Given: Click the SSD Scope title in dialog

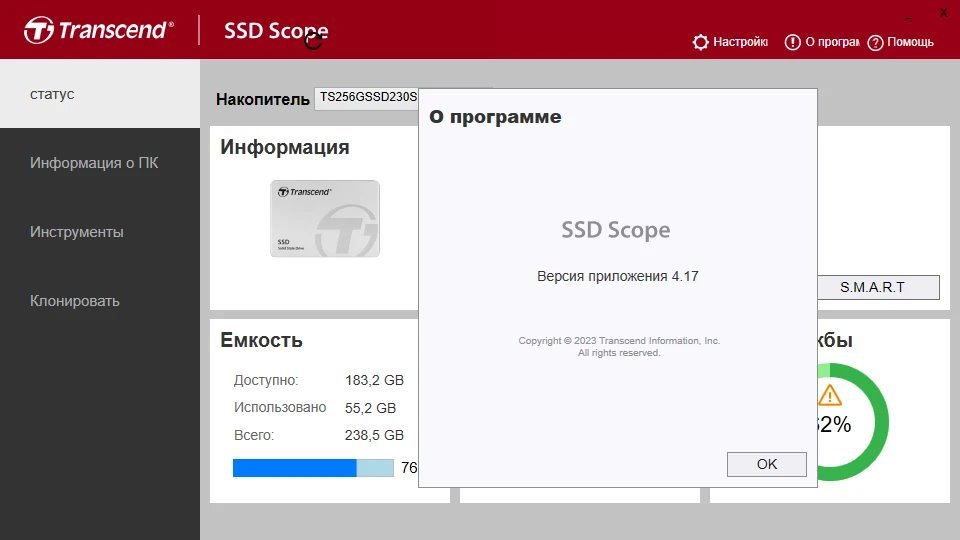Looking at the screenshot, I should [x=616, y=230].
